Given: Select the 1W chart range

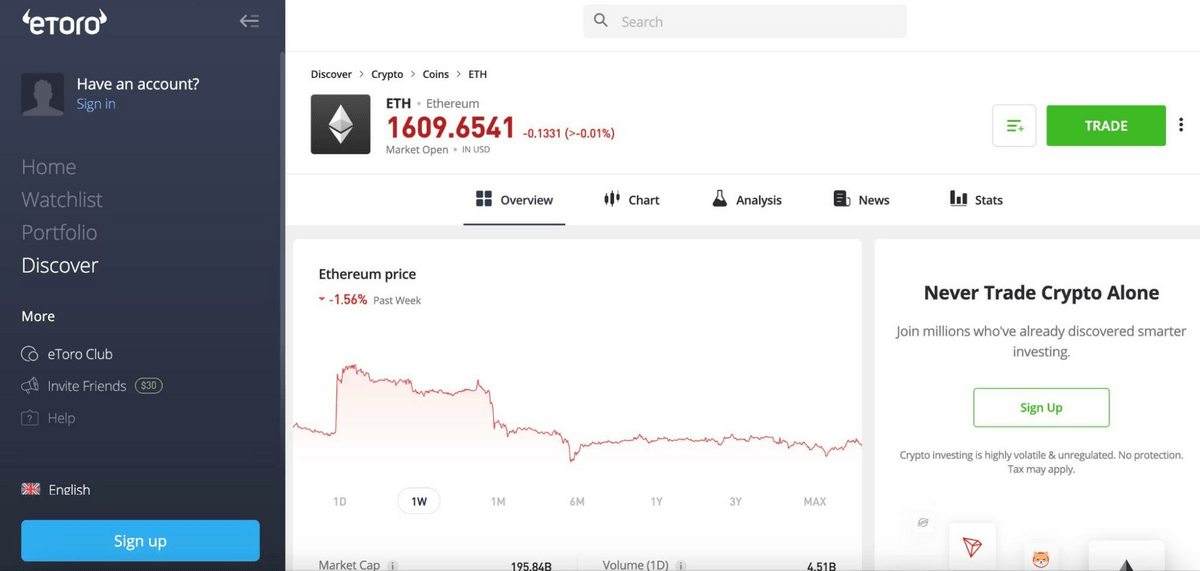Looking at the screenshot, I should click(419, 501).
